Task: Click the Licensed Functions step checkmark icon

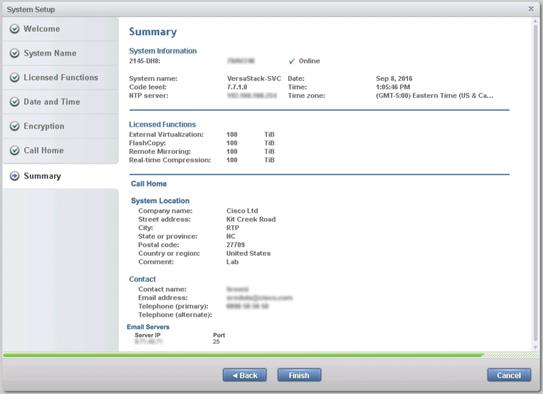Action: point(15,77)
